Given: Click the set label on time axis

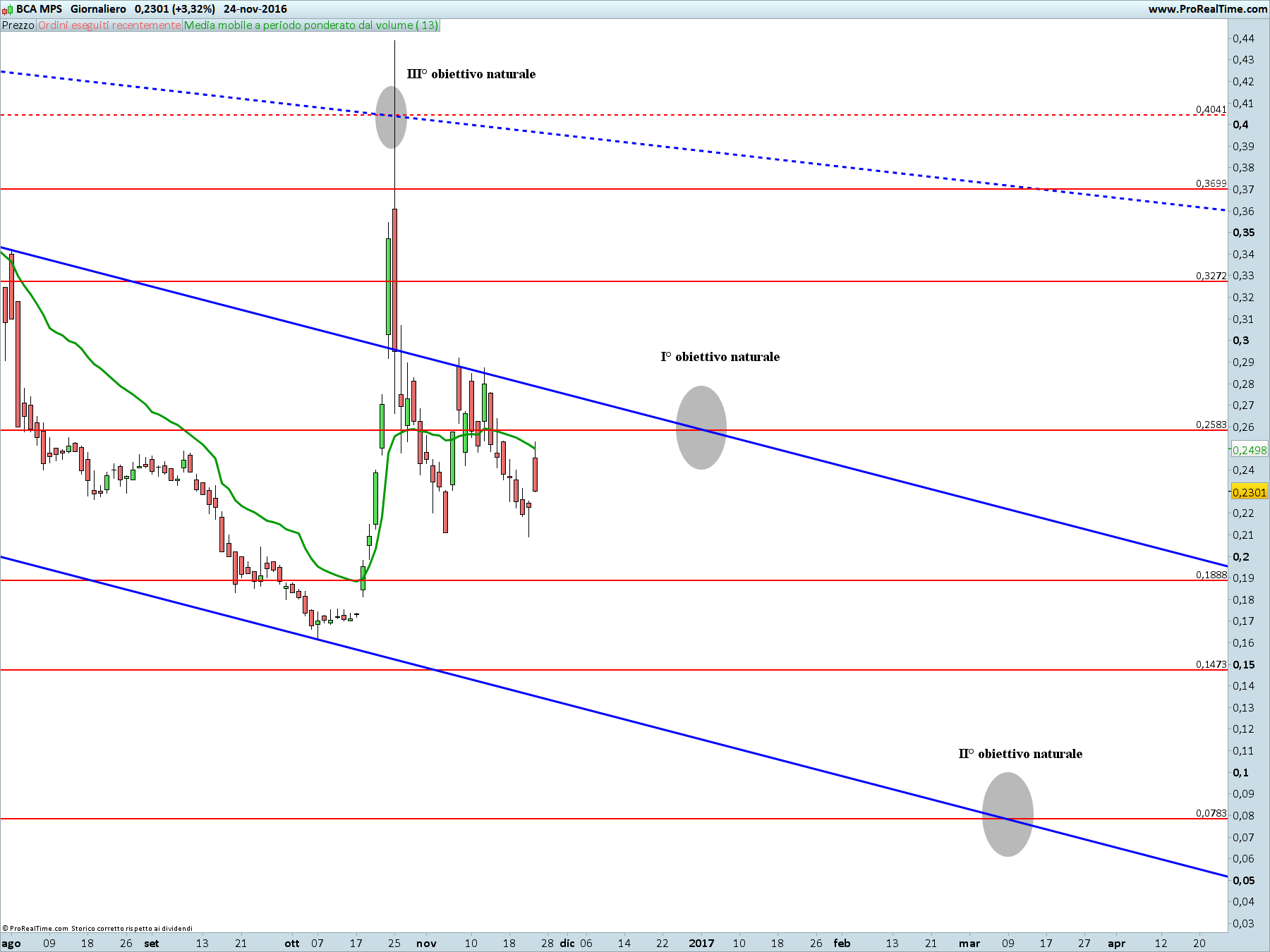Looking at the screenshot, I should point(152,944).
